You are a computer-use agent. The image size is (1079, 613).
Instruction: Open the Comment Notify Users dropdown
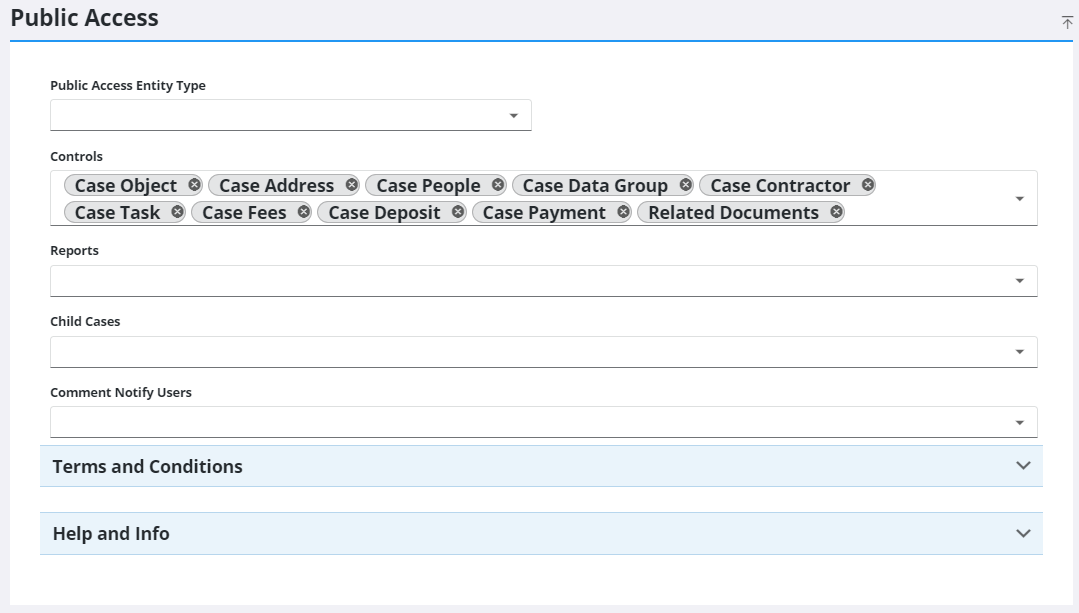point(1020,422)
